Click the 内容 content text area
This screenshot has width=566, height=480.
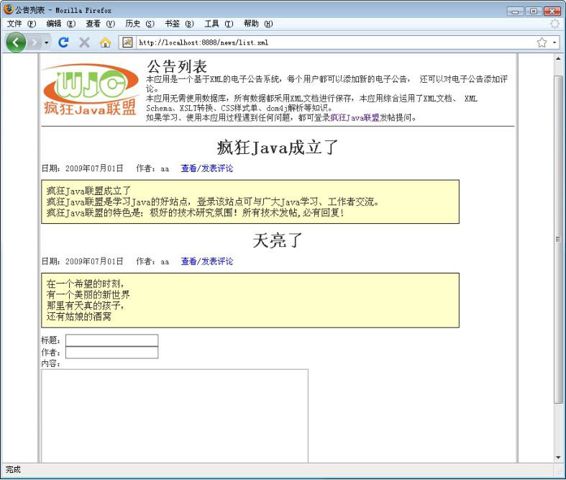[x=175, y=416]
